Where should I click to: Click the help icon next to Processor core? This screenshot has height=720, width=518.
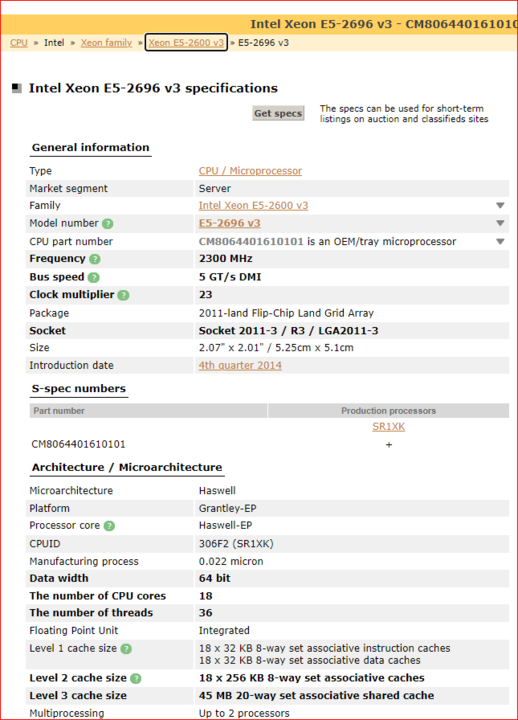[x=109, y=526]
